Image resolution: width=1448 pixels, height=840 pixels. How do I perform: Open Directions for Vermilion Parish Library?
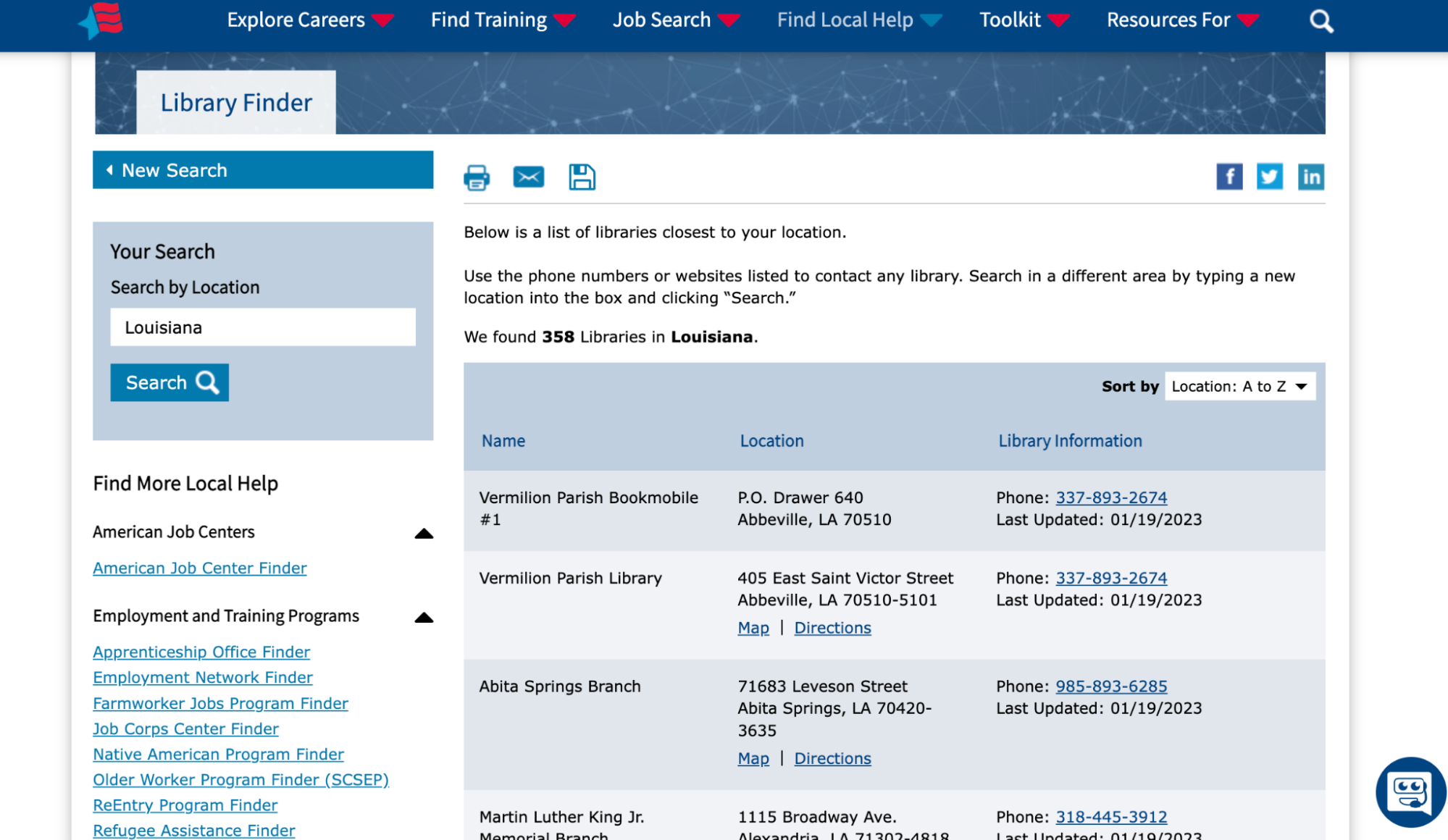[x=832, y=628]
